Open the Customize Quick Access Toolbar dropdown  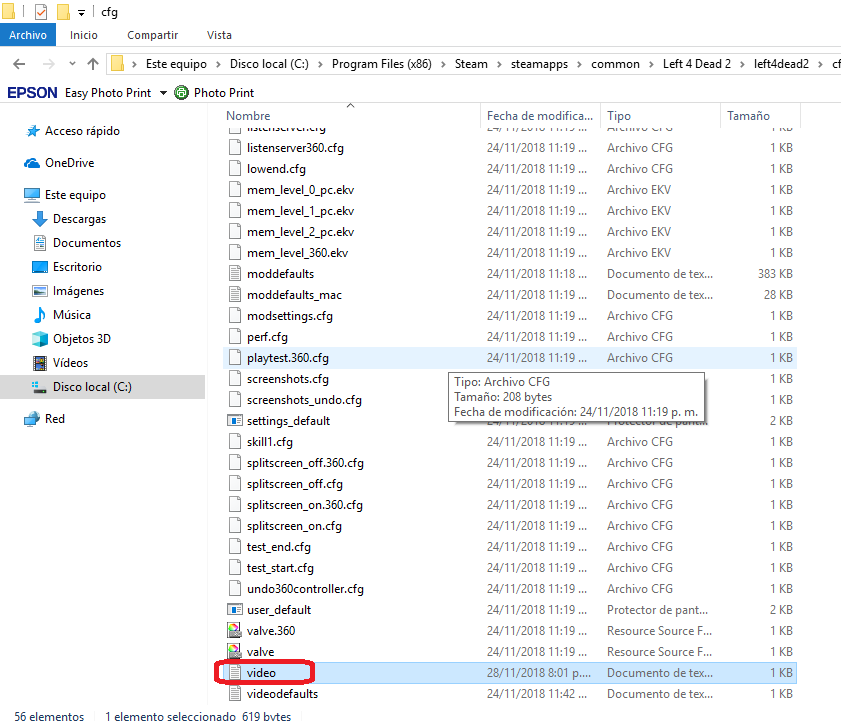pos(81,13)
